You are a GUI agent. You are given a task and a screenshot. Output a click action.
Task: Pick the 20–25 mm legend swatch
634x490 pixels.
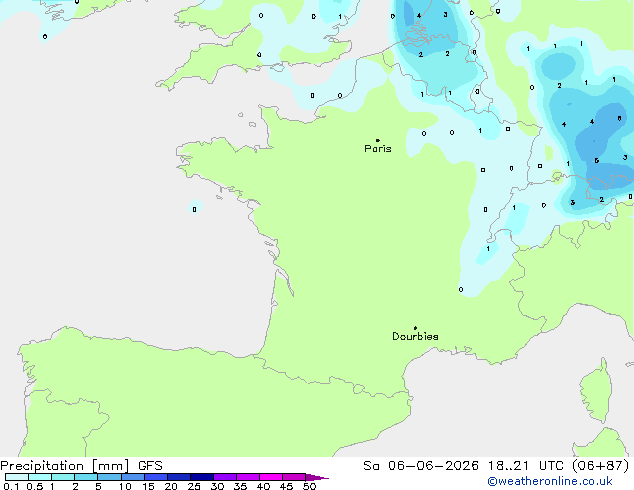click(x=179, y=477)
